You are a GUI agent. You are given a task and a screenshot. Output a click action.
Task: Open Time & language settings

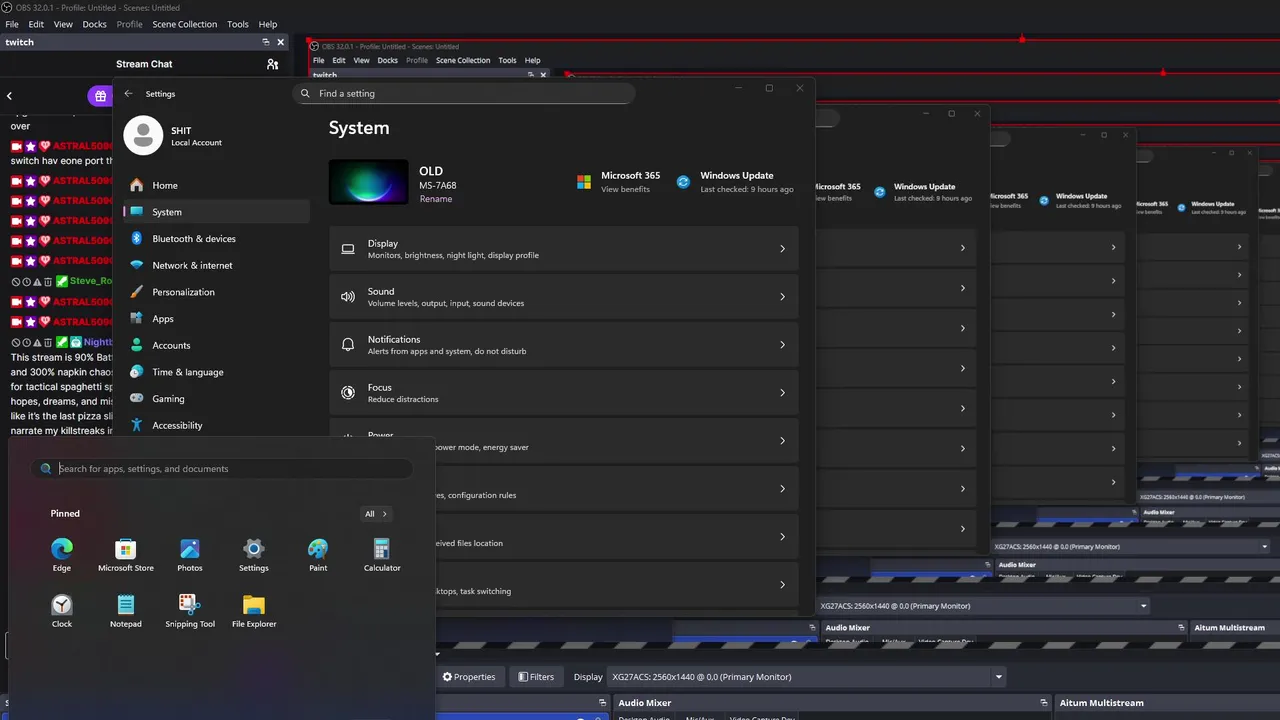click(216, 372)
